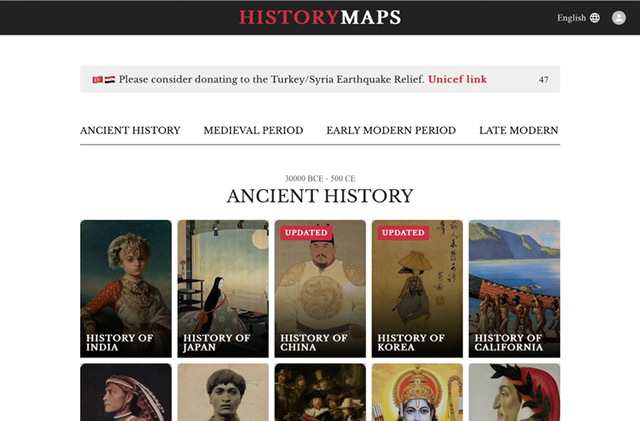Follow the Unicef link in the banner
This screenshot has width=640, height=421.
click(457, 79)
